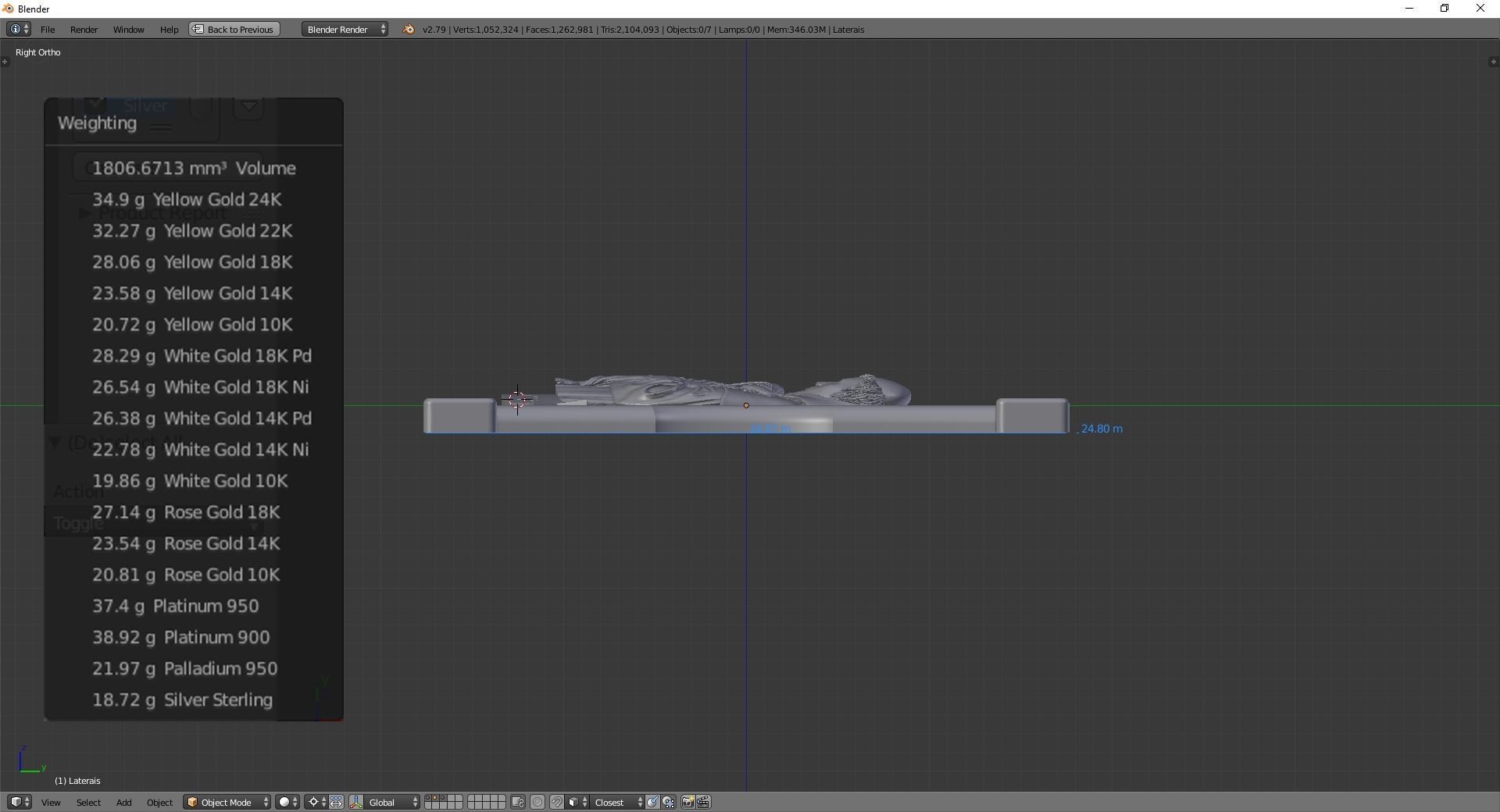Open the Closest snap target dropdown
The height and width of the screenshot is (812, 1500).
[x=617, y=803]
